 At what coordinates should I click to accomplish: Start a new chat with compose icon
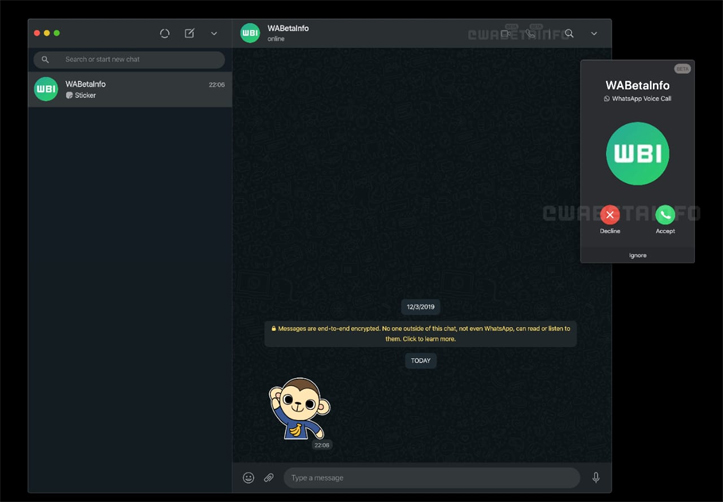coord(190,33)
